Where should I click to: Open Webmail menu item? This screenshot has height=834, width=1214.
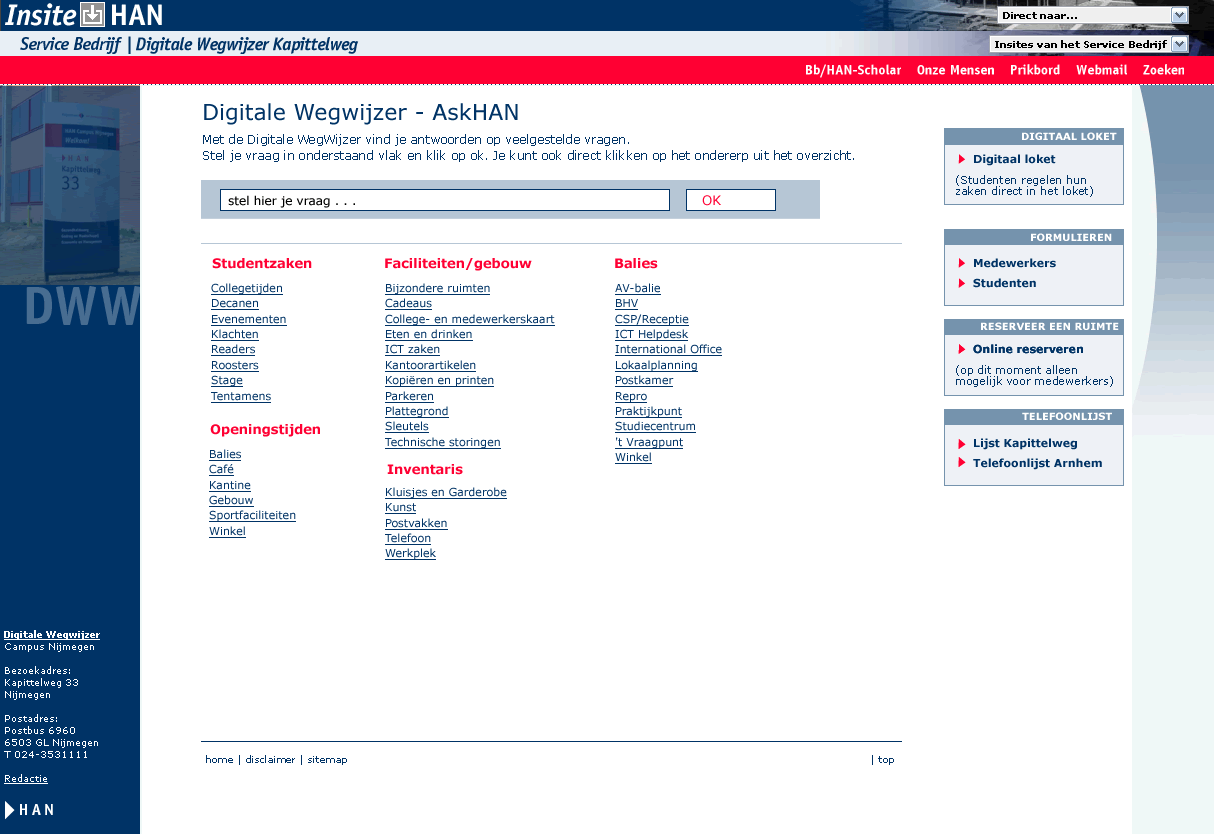1101,70
